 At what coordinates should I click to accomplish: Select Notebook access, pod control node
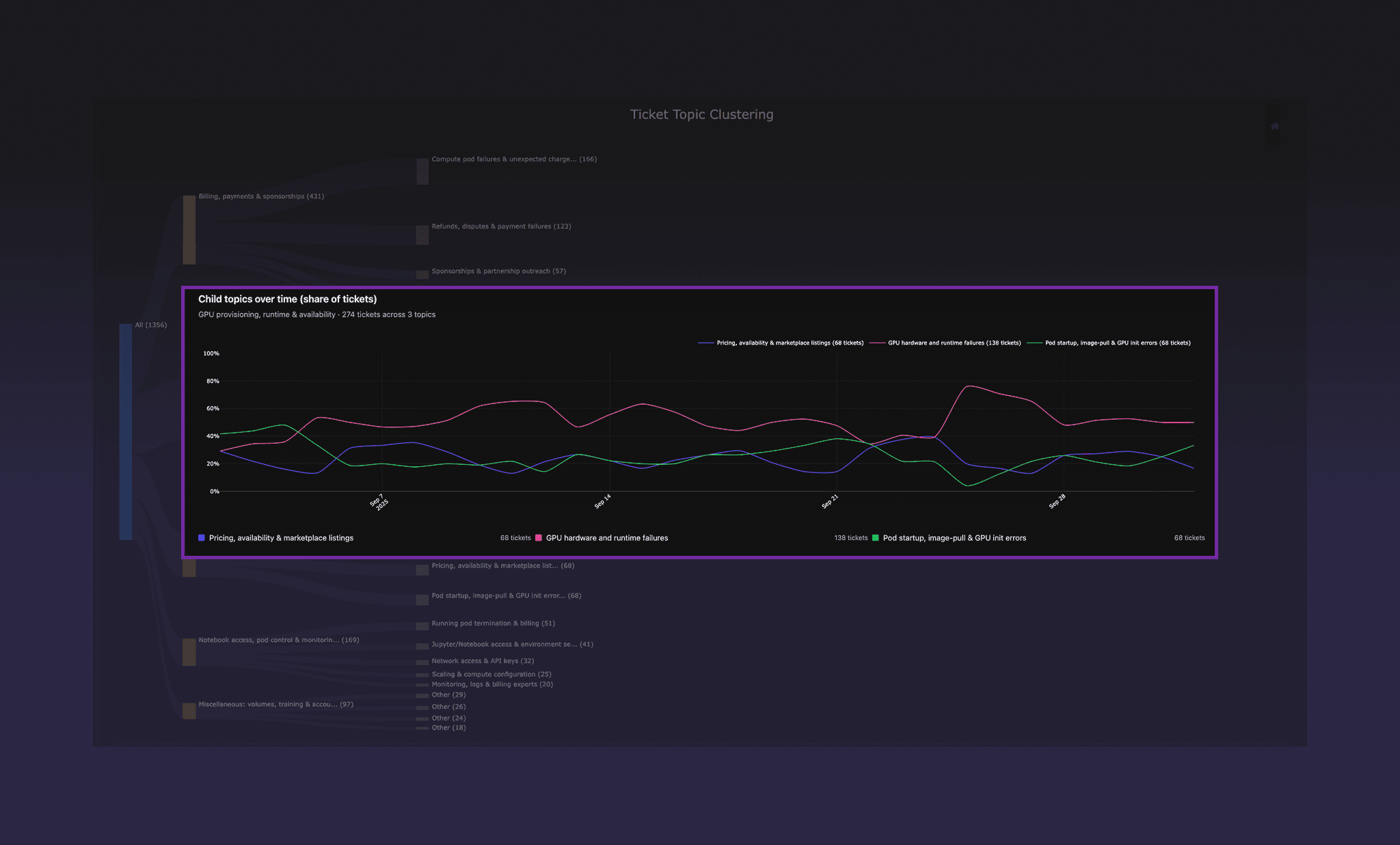coord(189,652)
